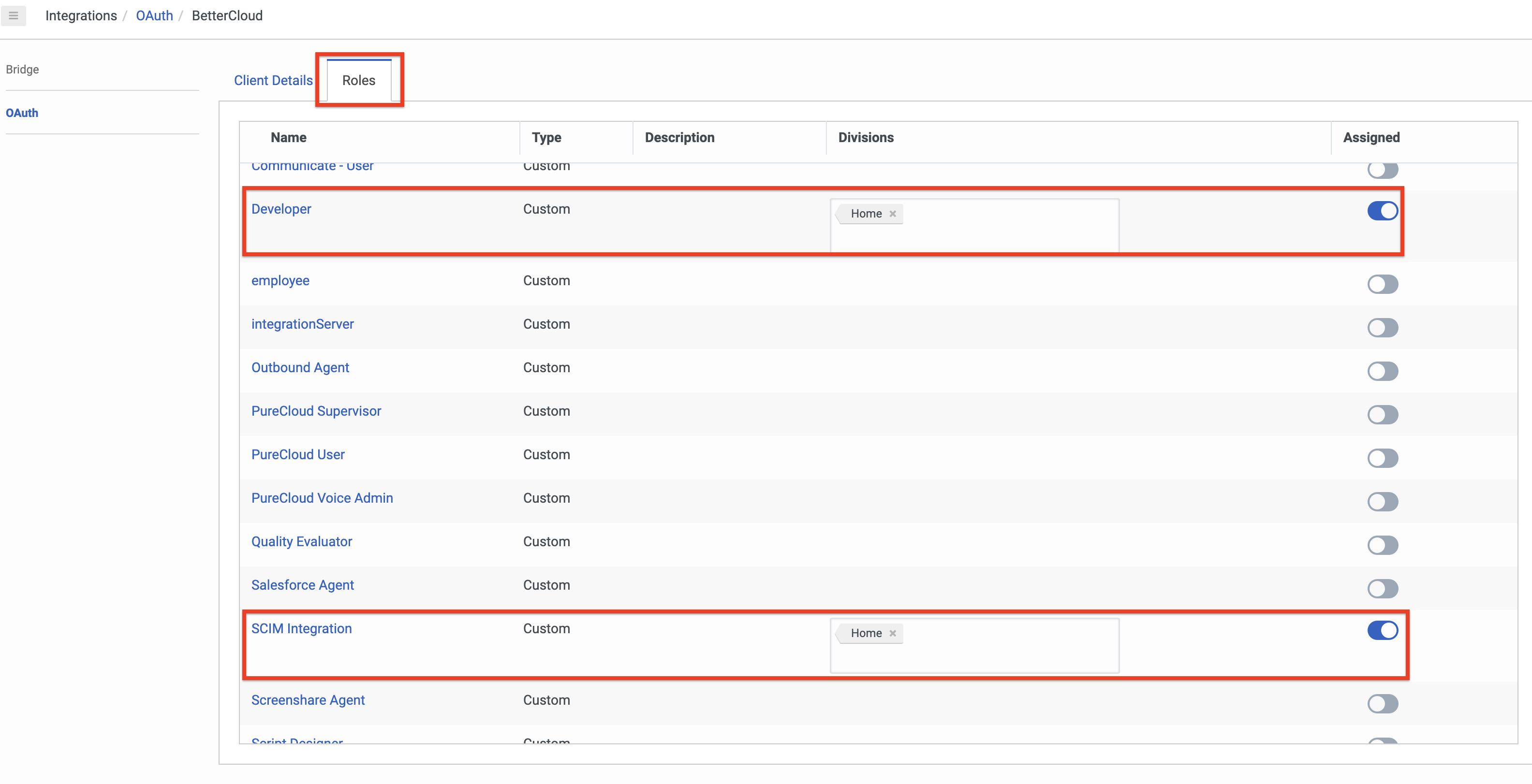Select the Roles tab
The height and width of the screenshot is (784, 1532).
click(359, 80)
